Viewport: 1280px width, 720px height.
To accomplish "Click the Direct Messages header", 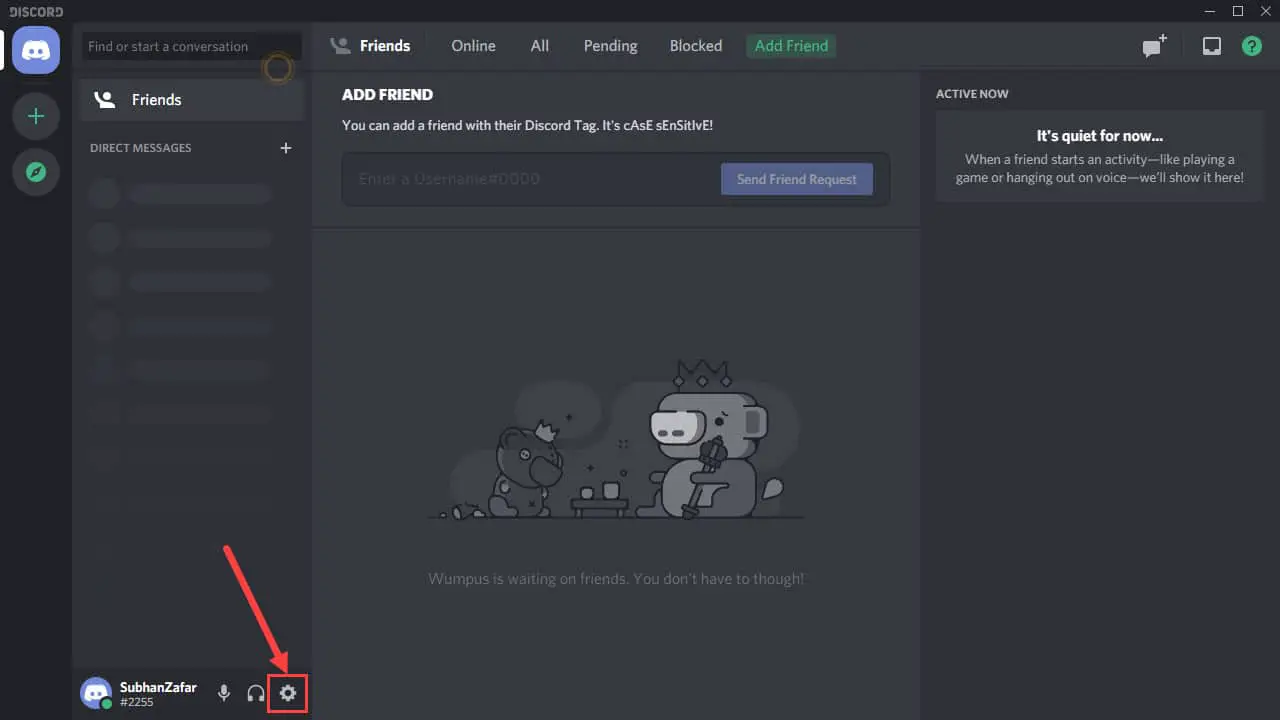I will [x=141, y=148].
